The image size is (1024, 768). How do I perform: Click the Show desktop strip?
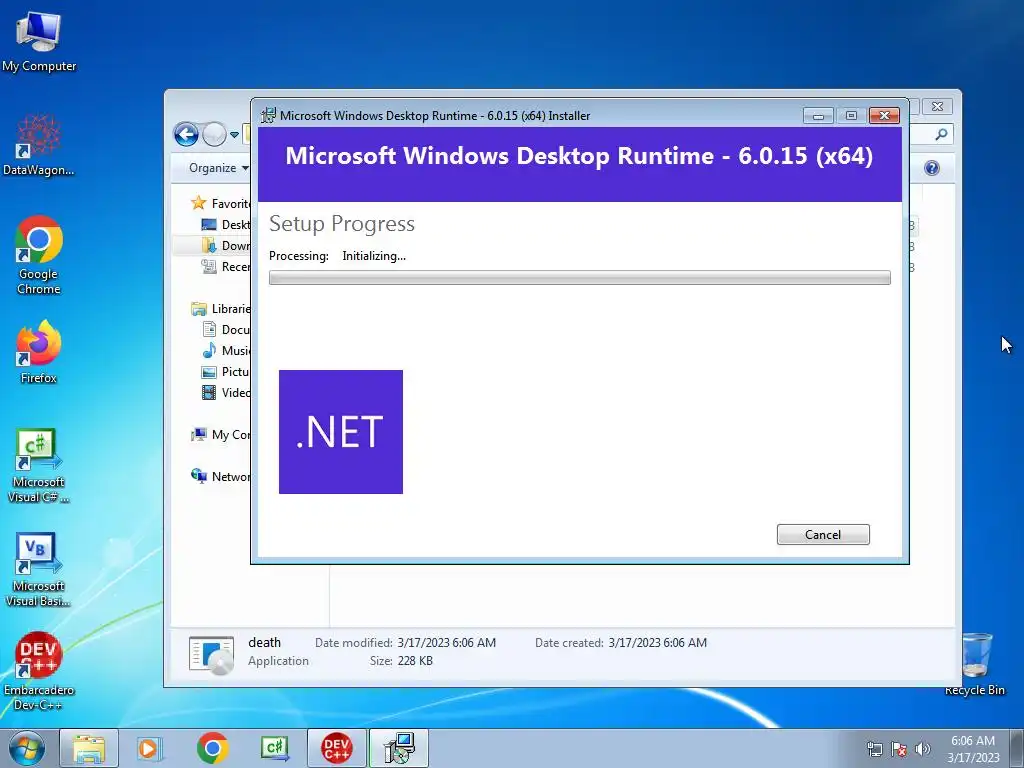tap(1018, 748)
